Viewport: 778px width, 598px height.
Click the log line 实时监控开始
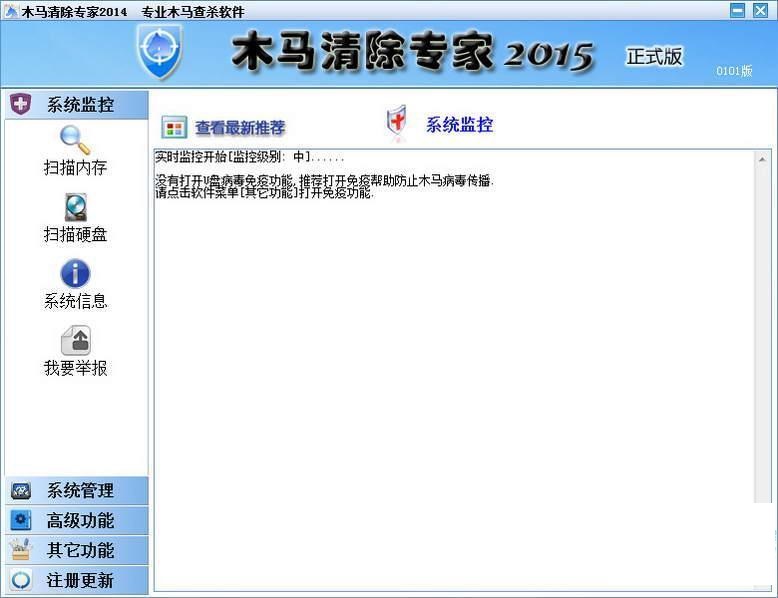[250, 157]
